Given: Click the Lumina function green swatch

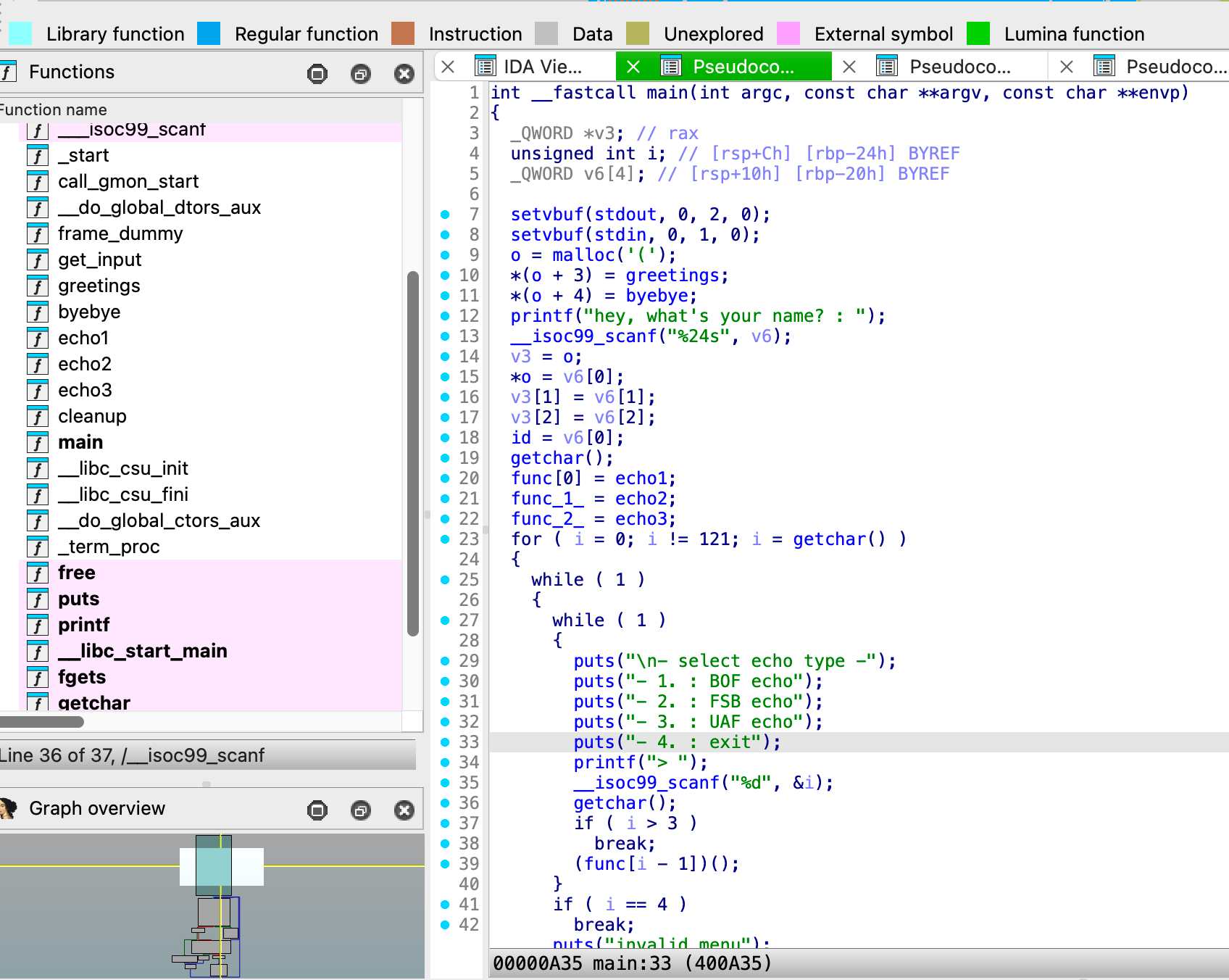Looking at the screenshot, I should pos(978,33).
